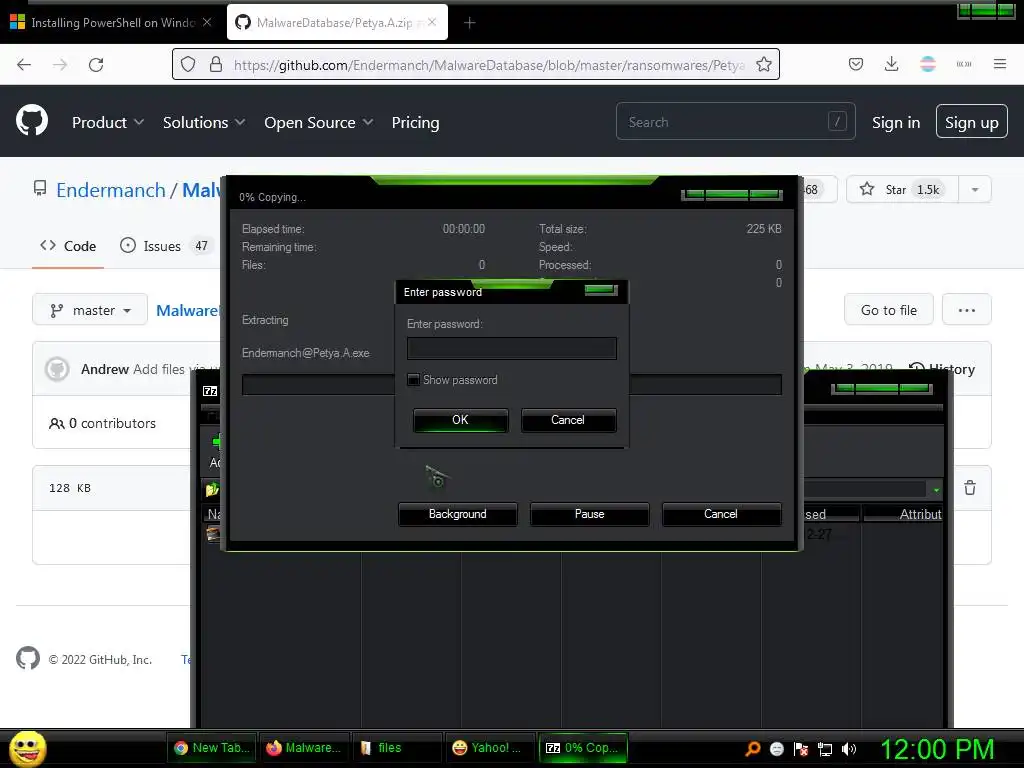Viewport: 1024px width, 768px height.
Task: Click the Andrew author link
Action: 104,369
